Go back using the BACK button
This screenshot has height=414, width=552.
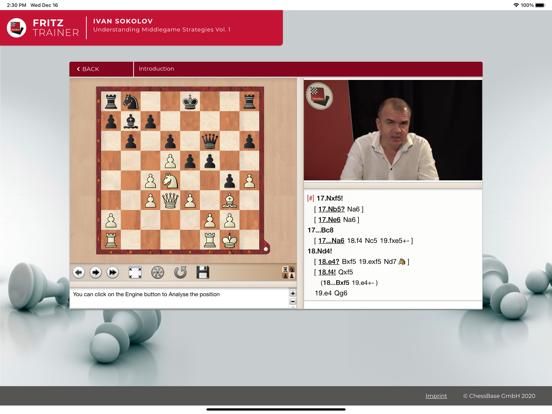click(88, 69)
